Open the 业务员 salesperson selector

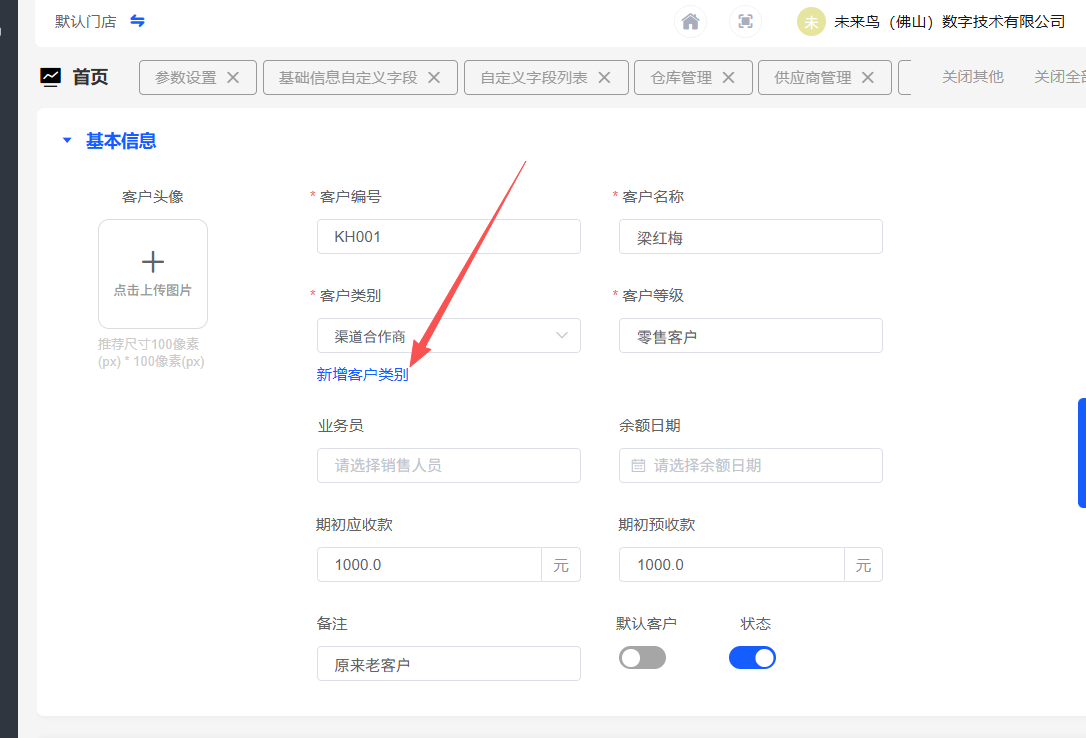coord(448,465)
